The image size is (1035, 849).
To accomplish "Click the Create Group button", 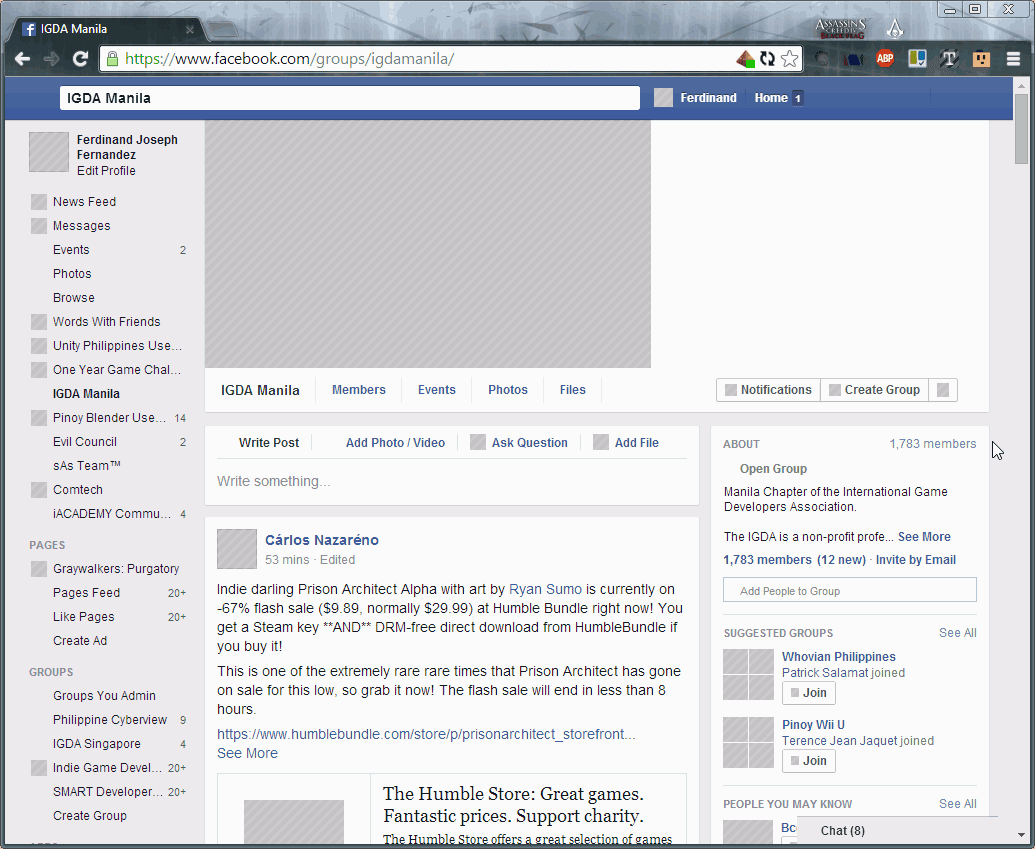I will pyautogui.click(x=875, y=390).
